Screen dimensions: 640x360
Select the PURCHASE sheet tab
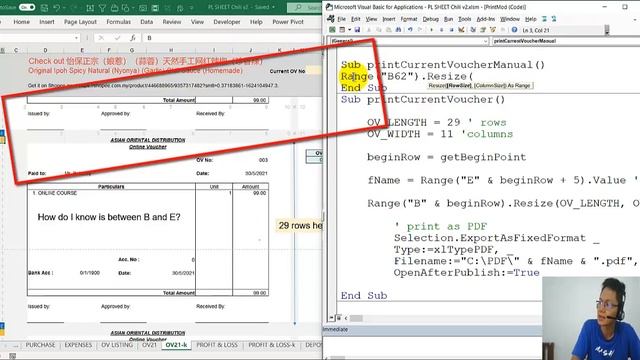click(x=40, y=345)
